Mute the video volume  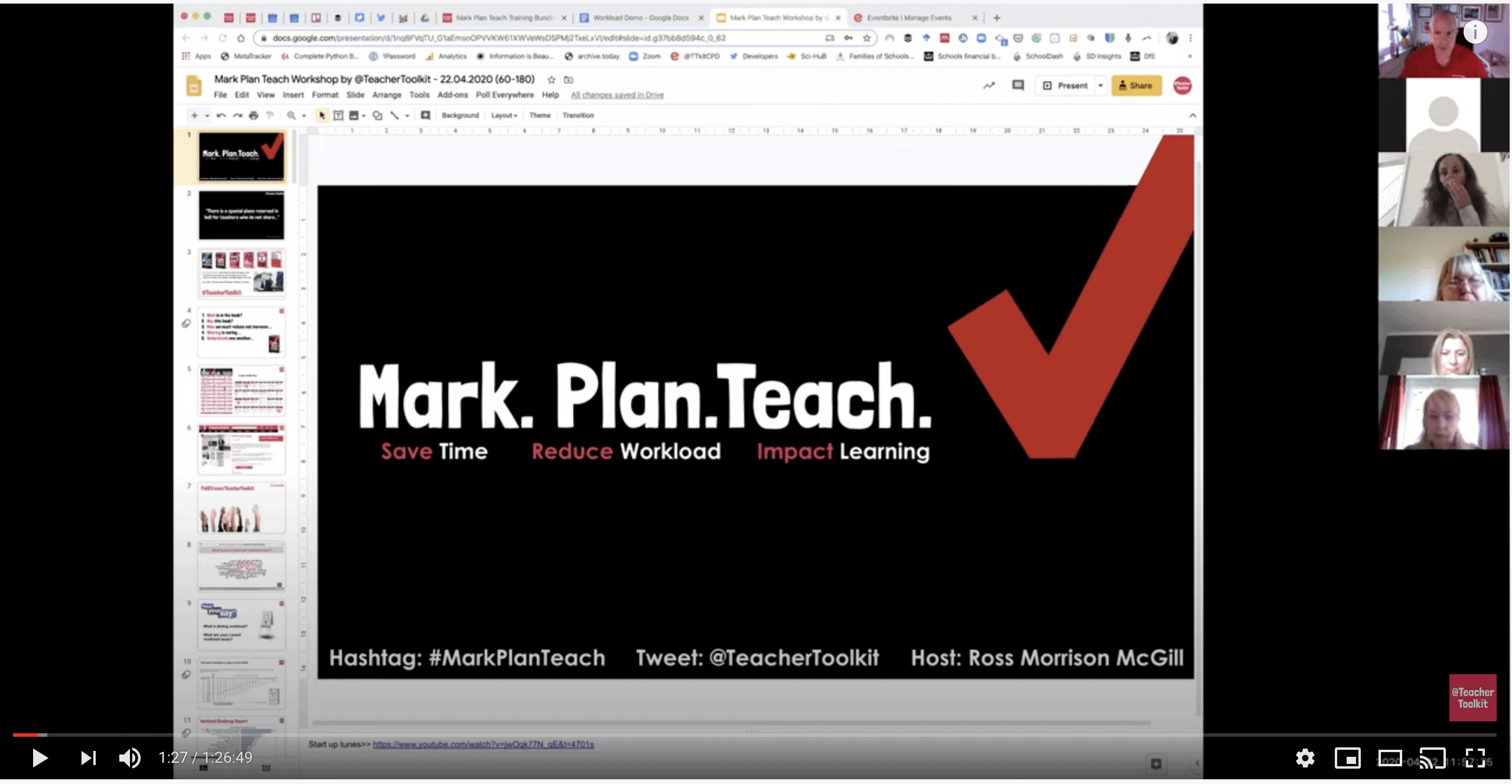[x=130, y=758]
